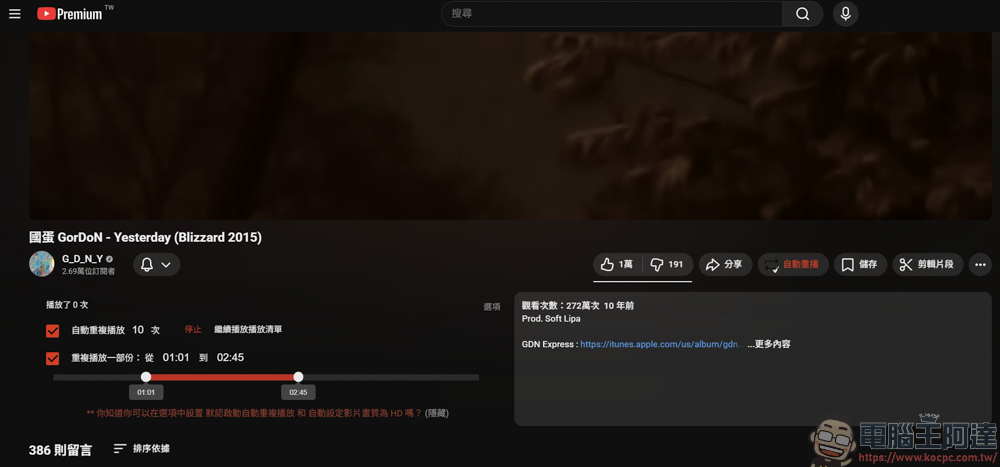Click the video player area
The height and width of the screenshot is (467, 1000).
pos(510,126)
